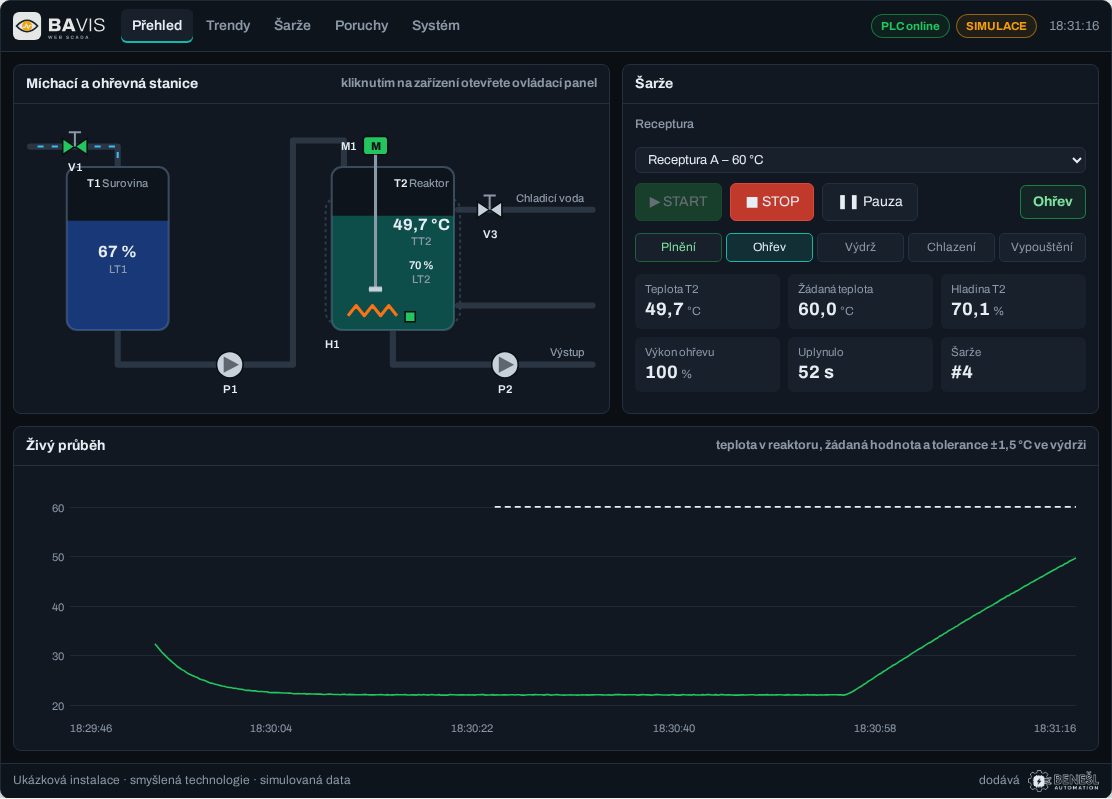This screenshot has height=799, width=1112.
Task: Click the BAVIS eye logo
Action: click(27, 26)
